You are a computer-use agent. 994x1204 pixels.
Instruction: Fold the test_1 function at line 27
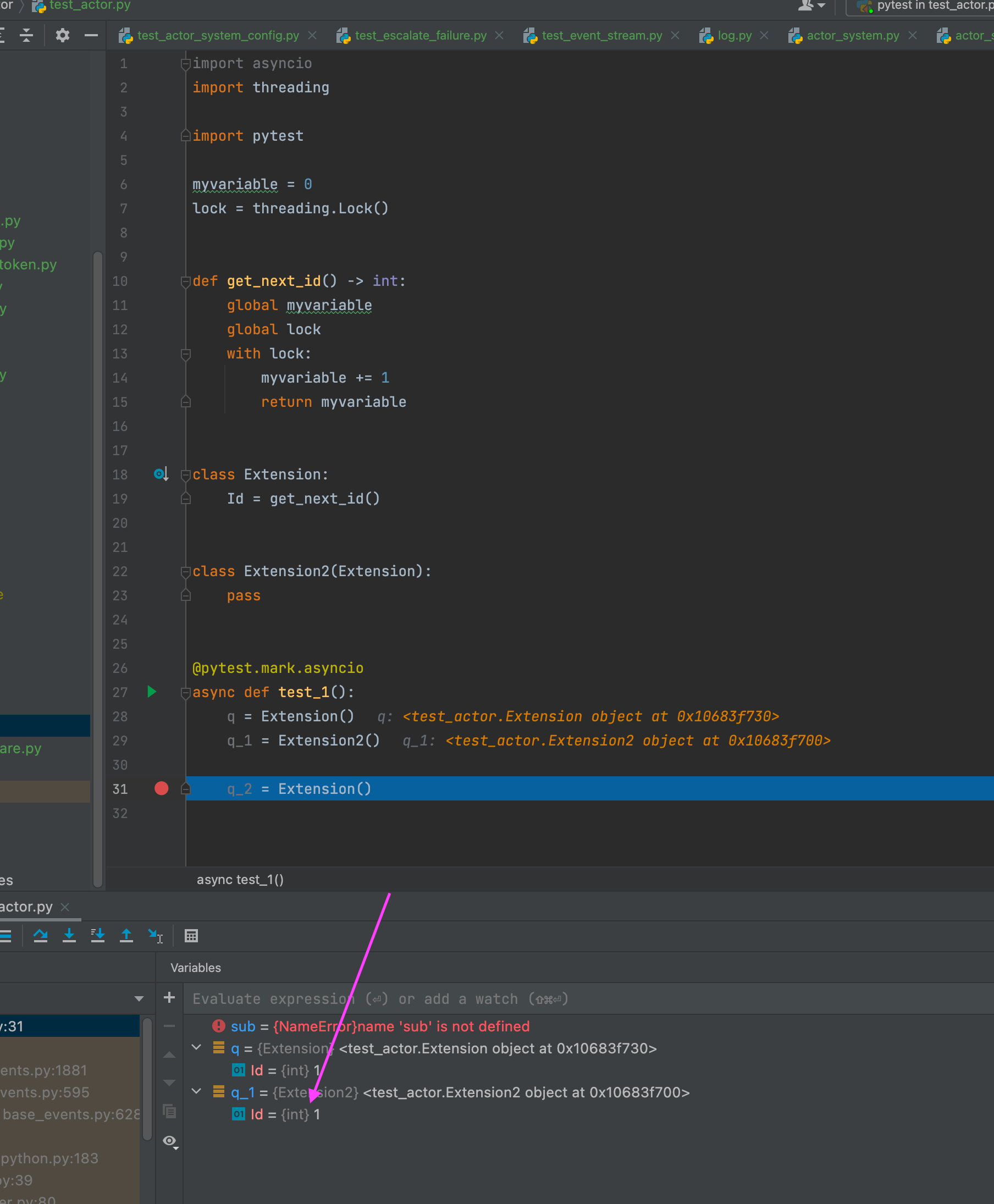coord(185,693)
